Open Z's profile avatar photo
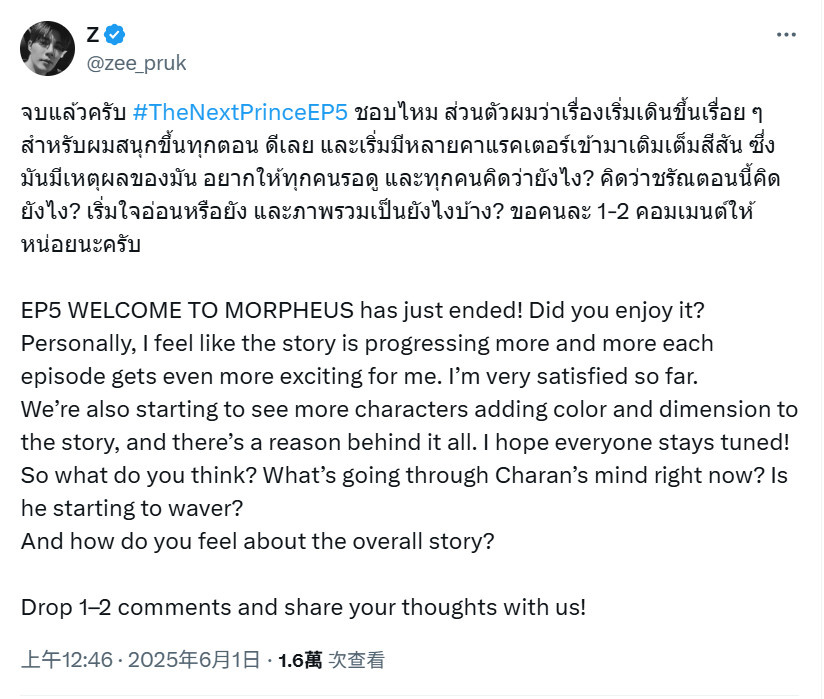This screenshot has height=699, width=824. (x=47, y=48)
